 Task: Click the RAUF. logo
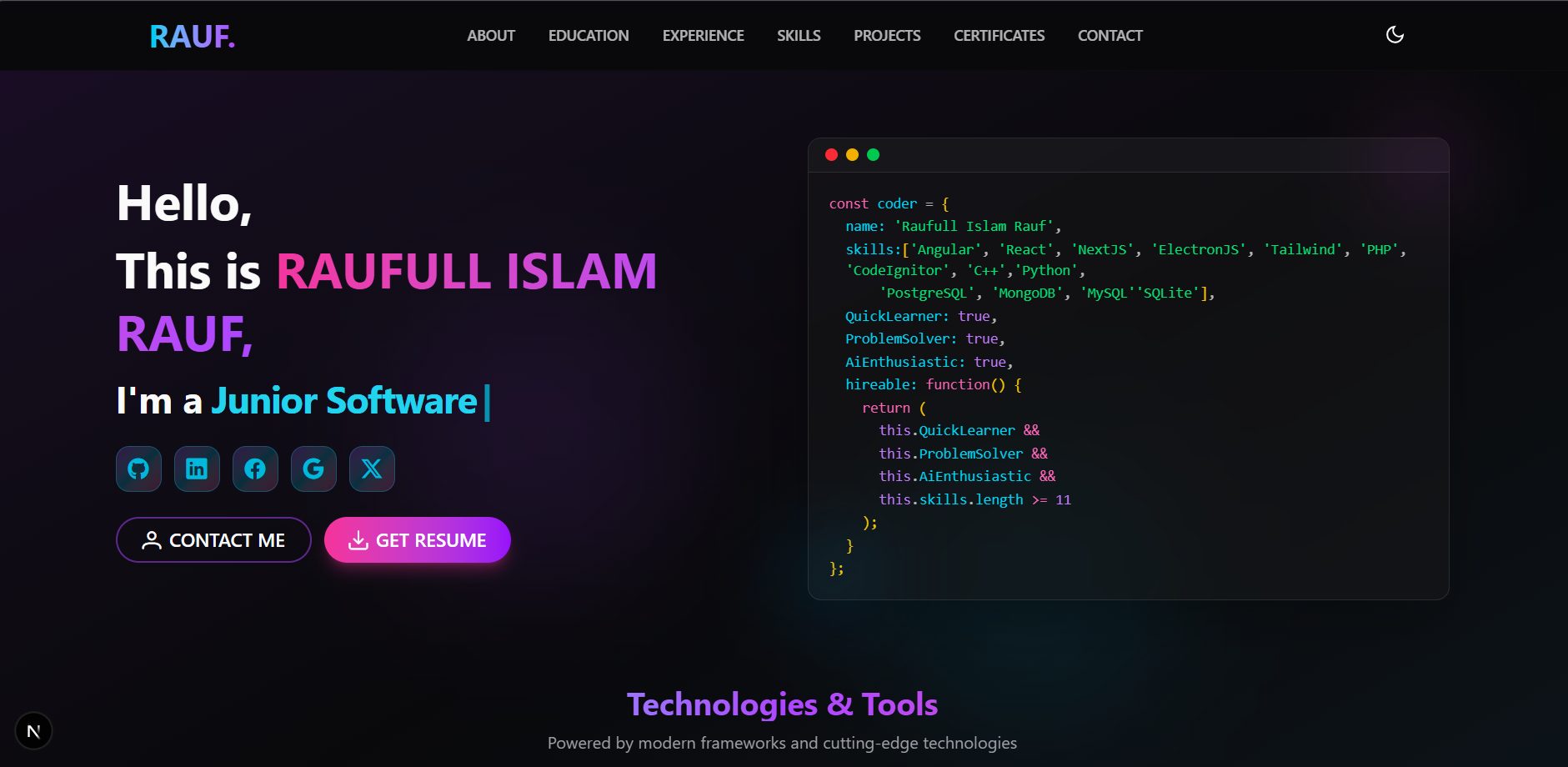pyautogui.click(x=191, y=35)
